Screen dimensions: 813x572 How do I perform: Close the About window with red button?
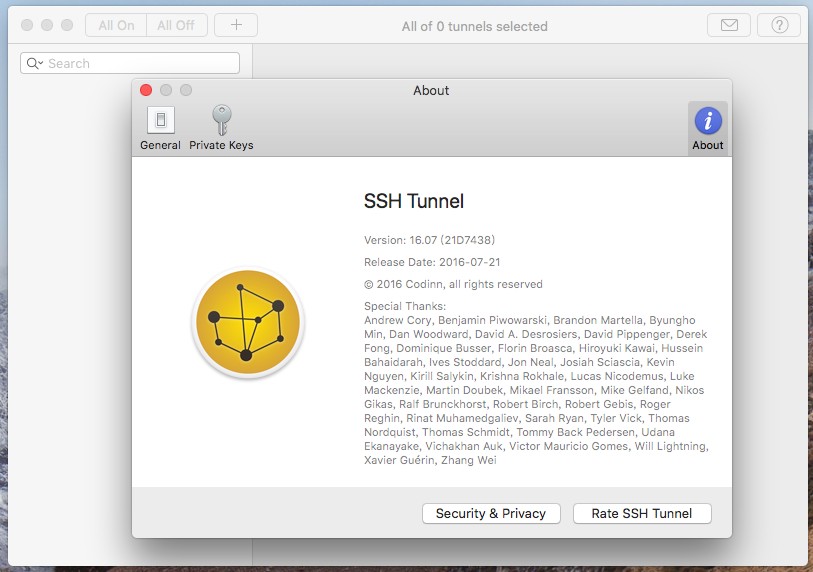146,90
